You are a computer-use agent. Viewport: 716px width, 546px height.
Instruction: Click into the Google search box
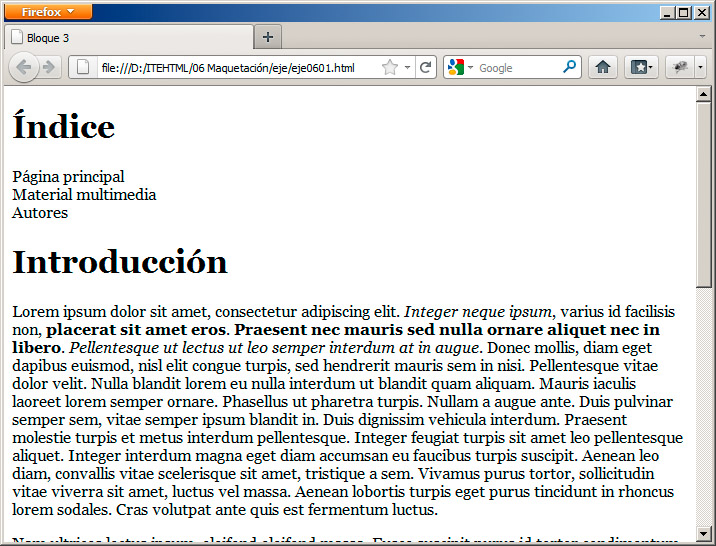pyautogui.click(x=518, y=68)
